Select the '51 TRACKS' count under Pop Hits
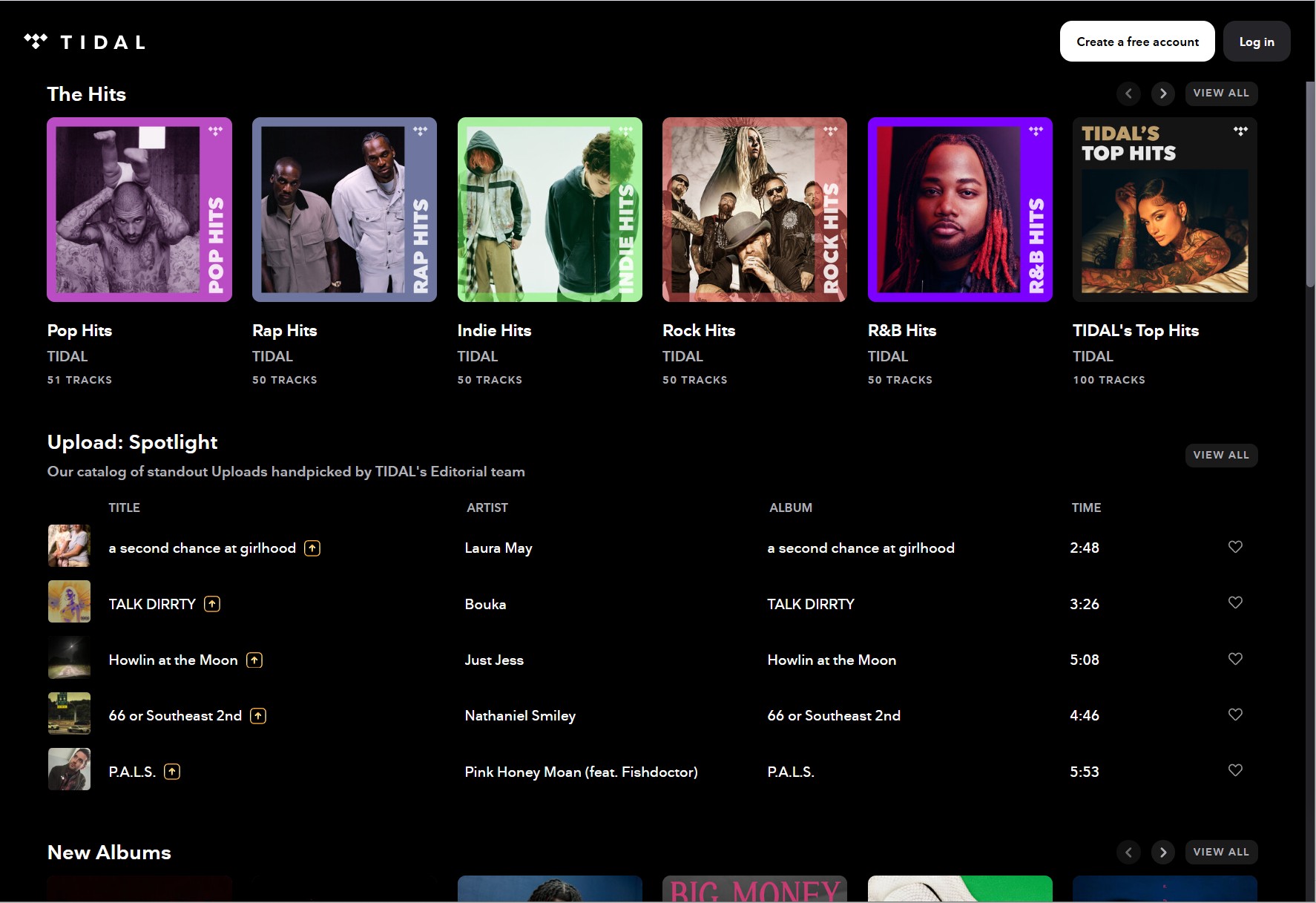Viewport: 1316px width, 903px height. (x=79, y=380)
